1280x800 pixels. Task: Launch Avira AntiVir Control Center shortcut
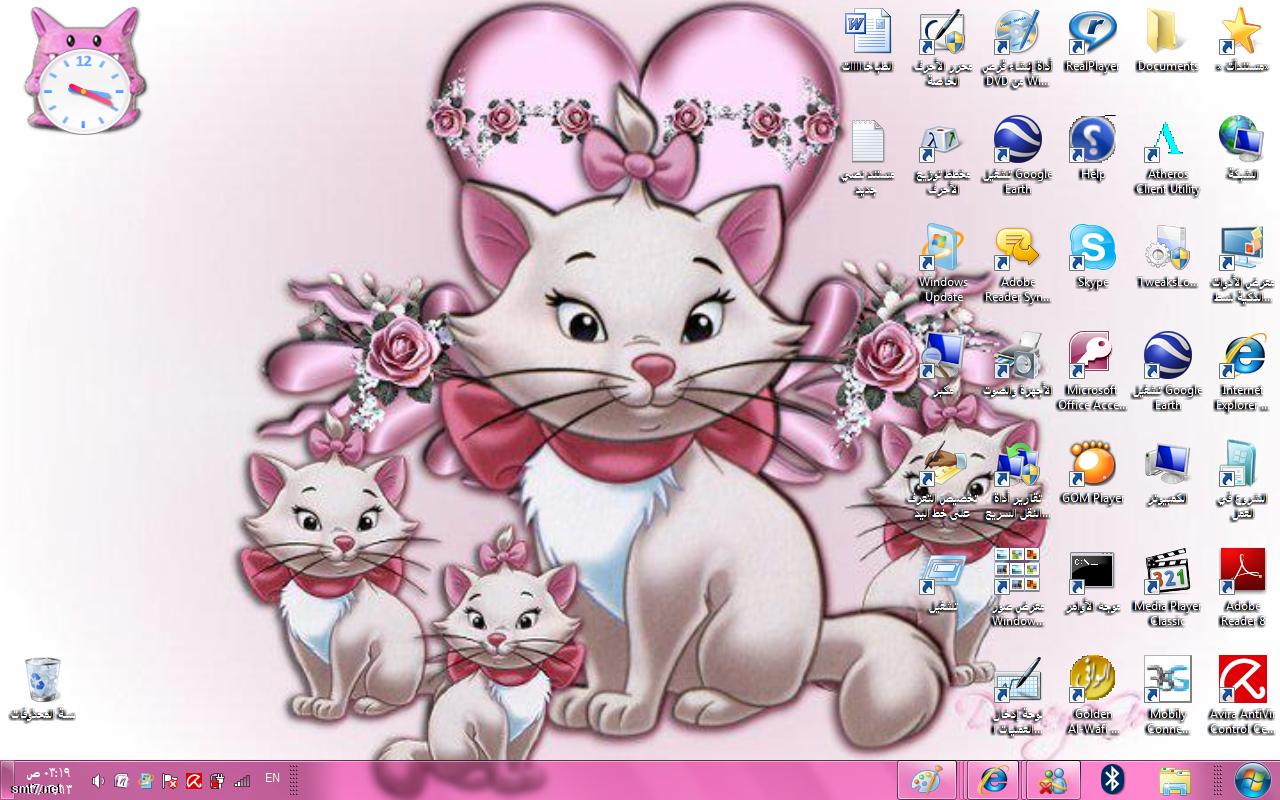[1242, 696]
